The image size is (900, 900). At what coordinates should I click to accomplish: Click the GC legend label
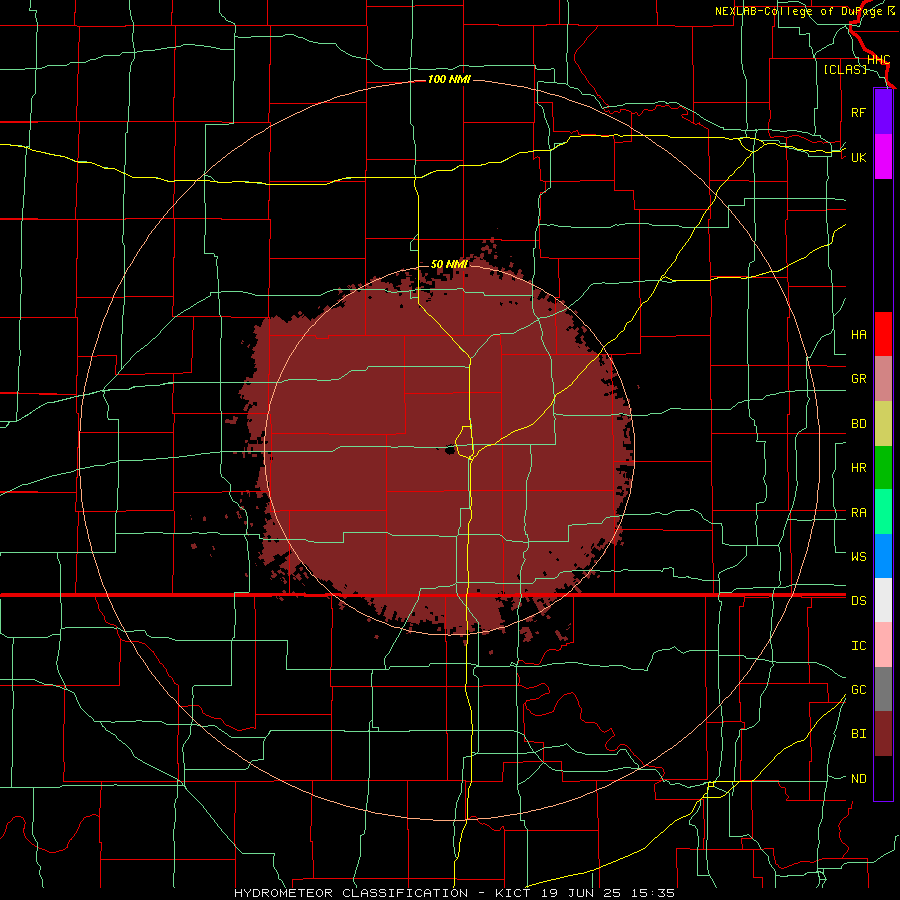point(858,690)
